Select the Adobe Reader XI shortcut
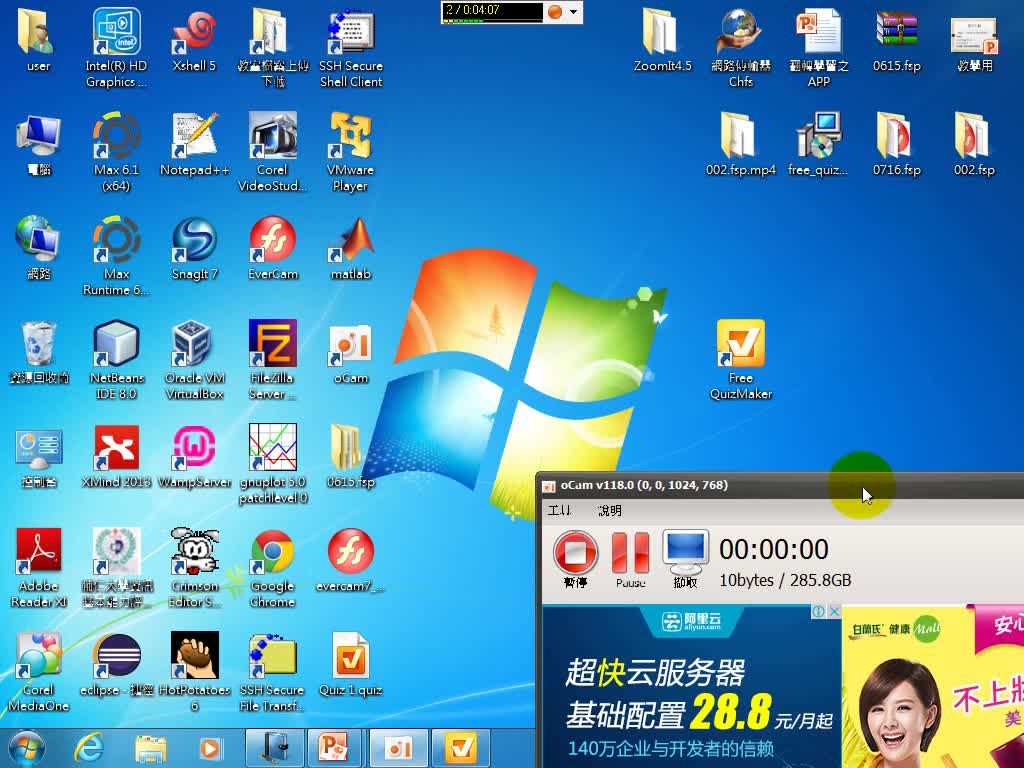Image resolution: width=1024 pixels, height=768 pixels. (39, 568)
